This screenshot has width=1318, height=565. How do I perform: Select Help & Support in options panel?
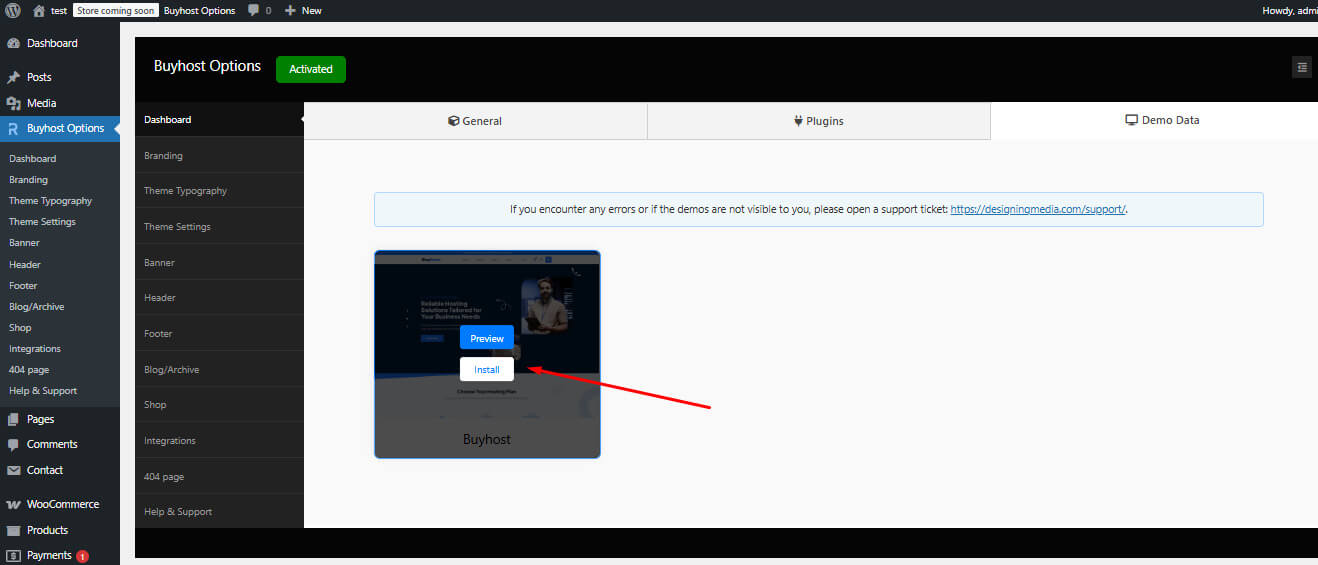[219, 511]
